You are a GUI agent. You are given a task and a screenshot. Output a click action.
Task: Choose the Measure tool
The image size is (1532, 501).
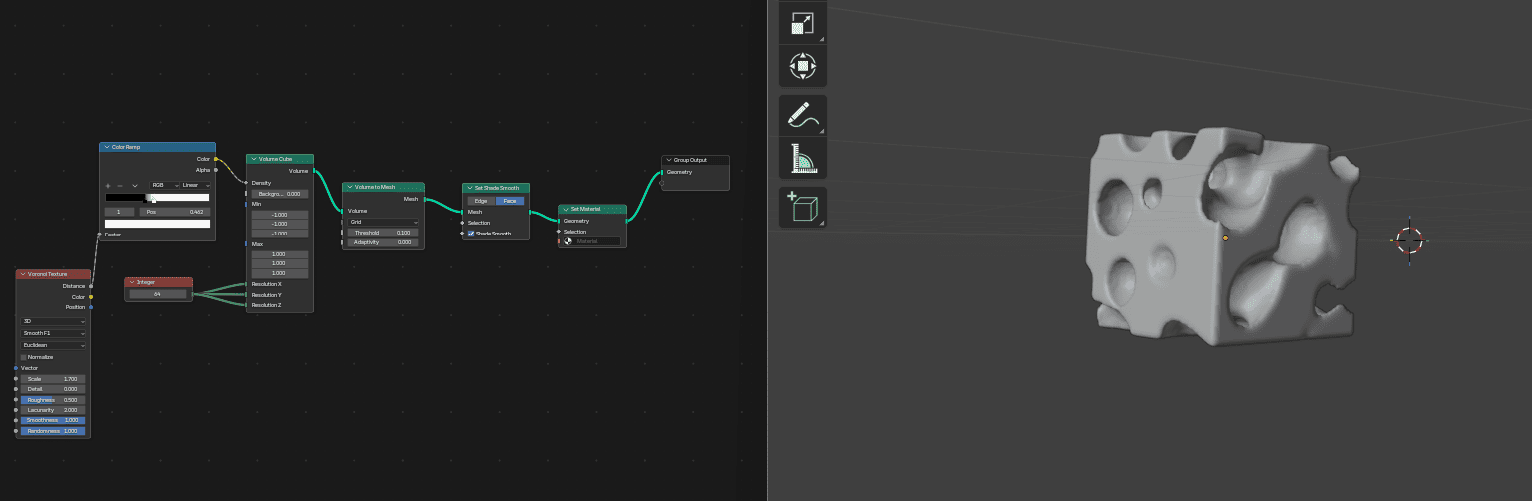pos(802,158)
